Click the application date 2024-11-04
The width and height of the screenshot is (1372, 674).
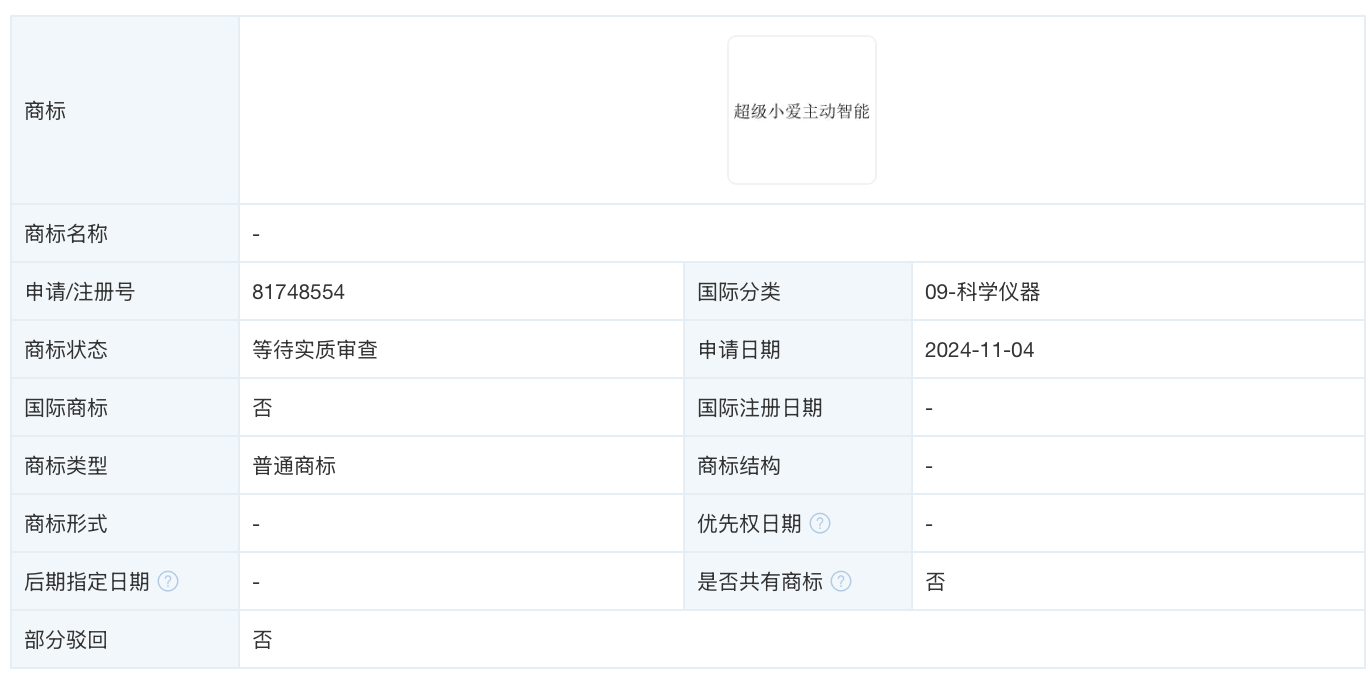[979, 350]
